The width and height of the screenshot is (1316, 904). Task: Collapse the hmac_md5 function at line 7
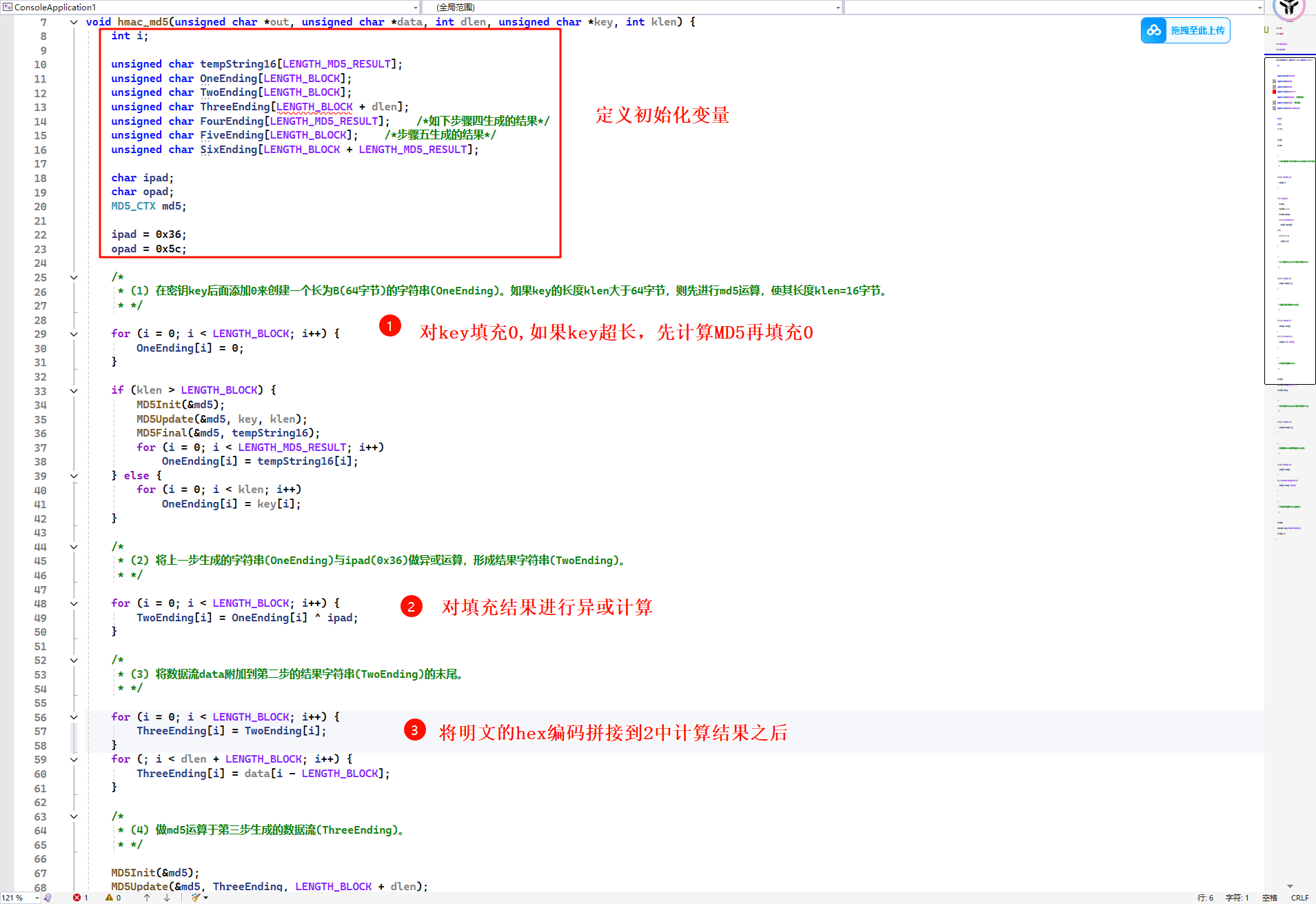(74, 22)
